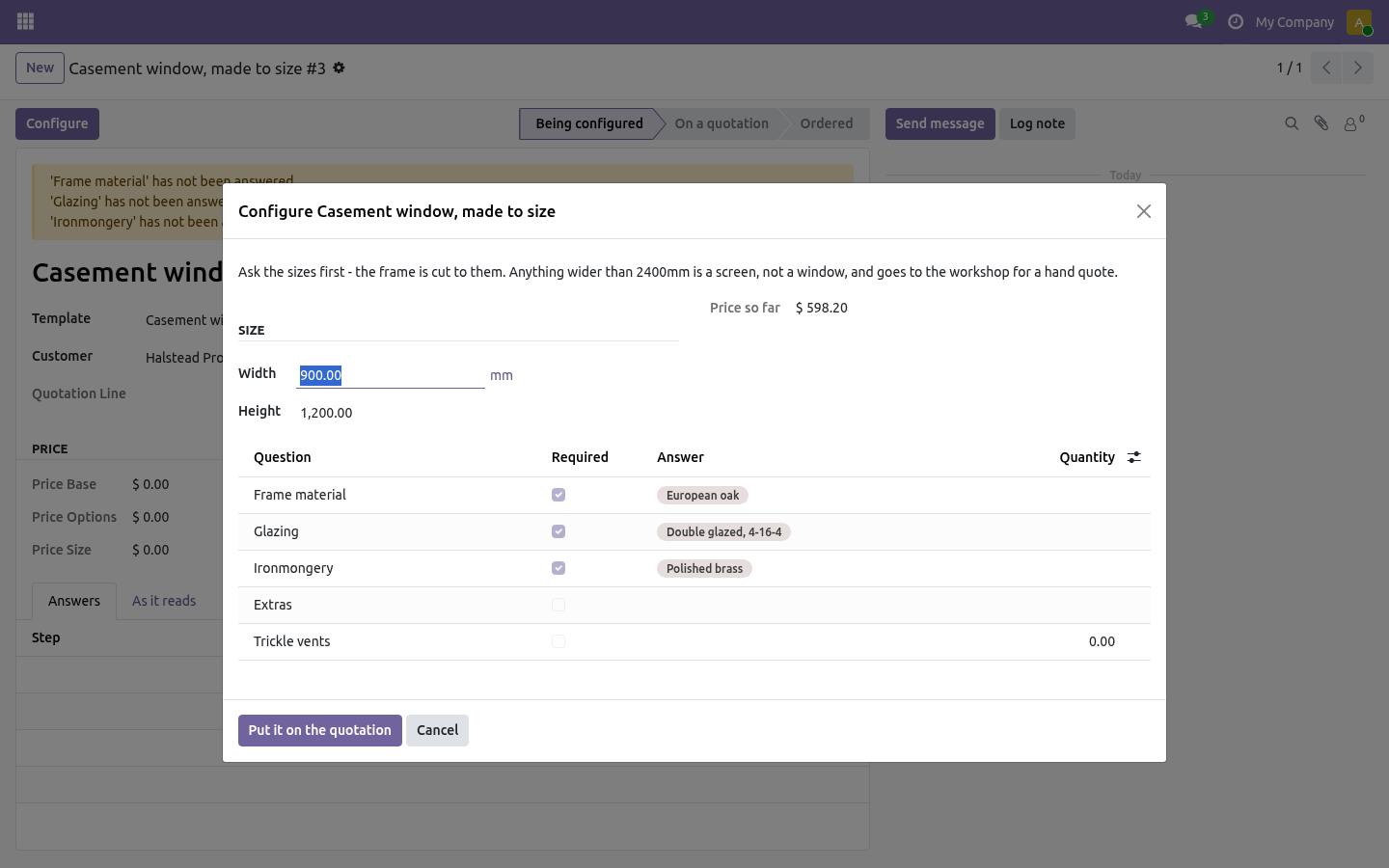Click the Trickle vents quantity 0.00

coord(1102,641)
